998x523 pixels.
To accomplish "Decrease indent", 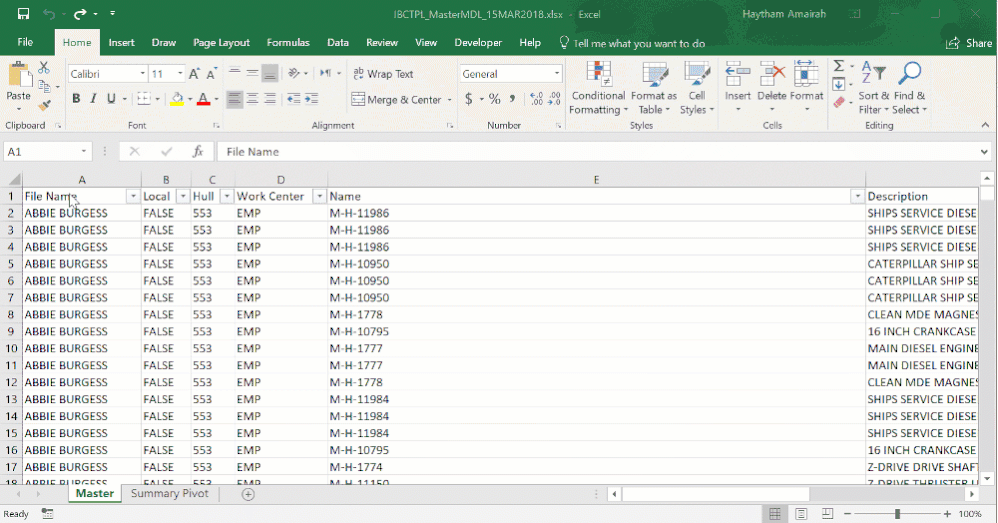I will (293, 99).
